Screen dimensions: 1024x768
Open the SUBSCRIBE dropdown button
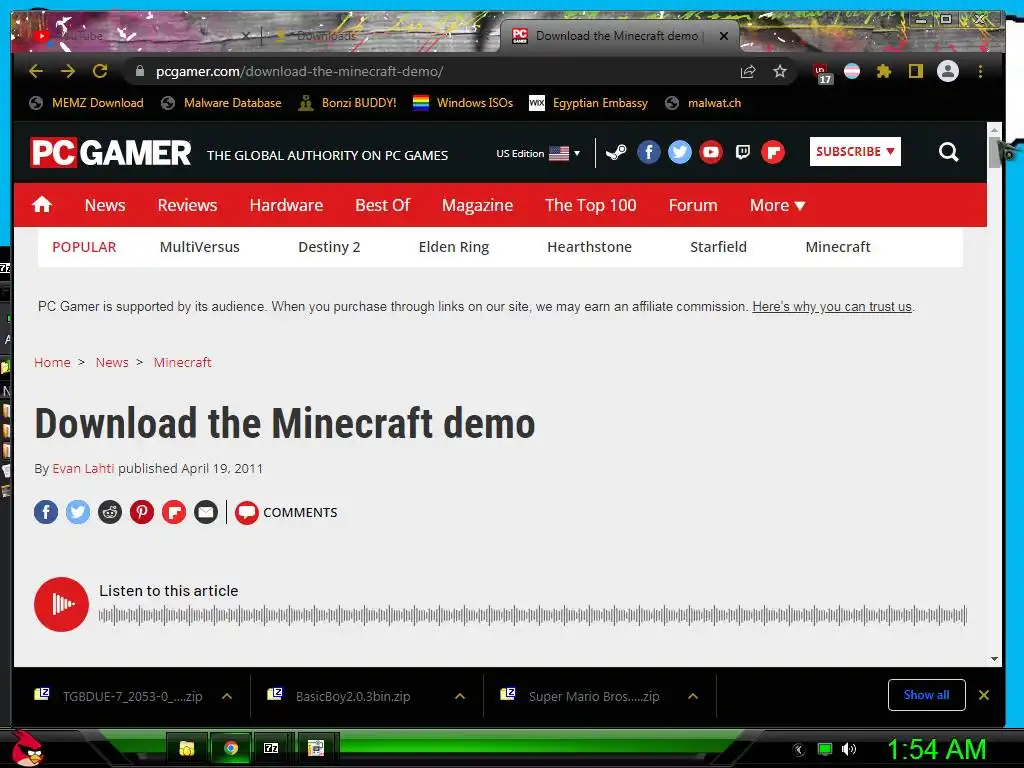click(855, 152)
